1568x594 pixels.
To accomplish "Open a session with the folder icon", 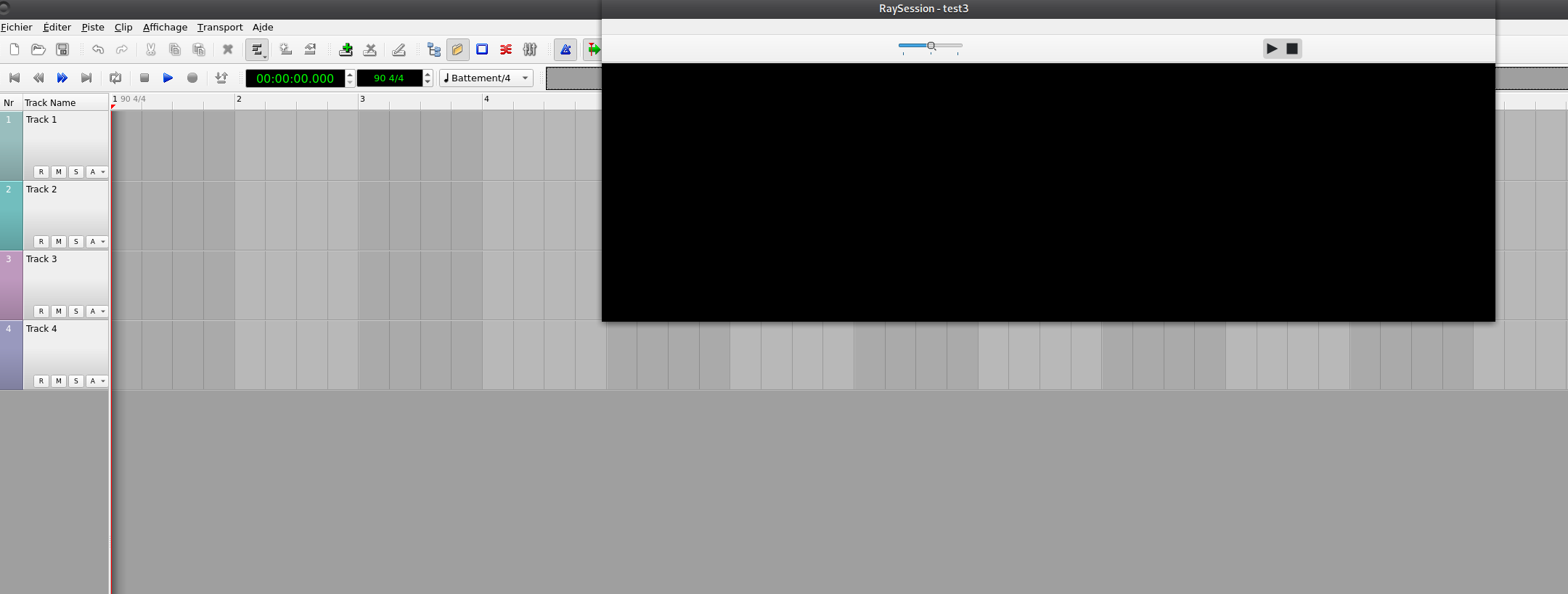I will 38,49.
